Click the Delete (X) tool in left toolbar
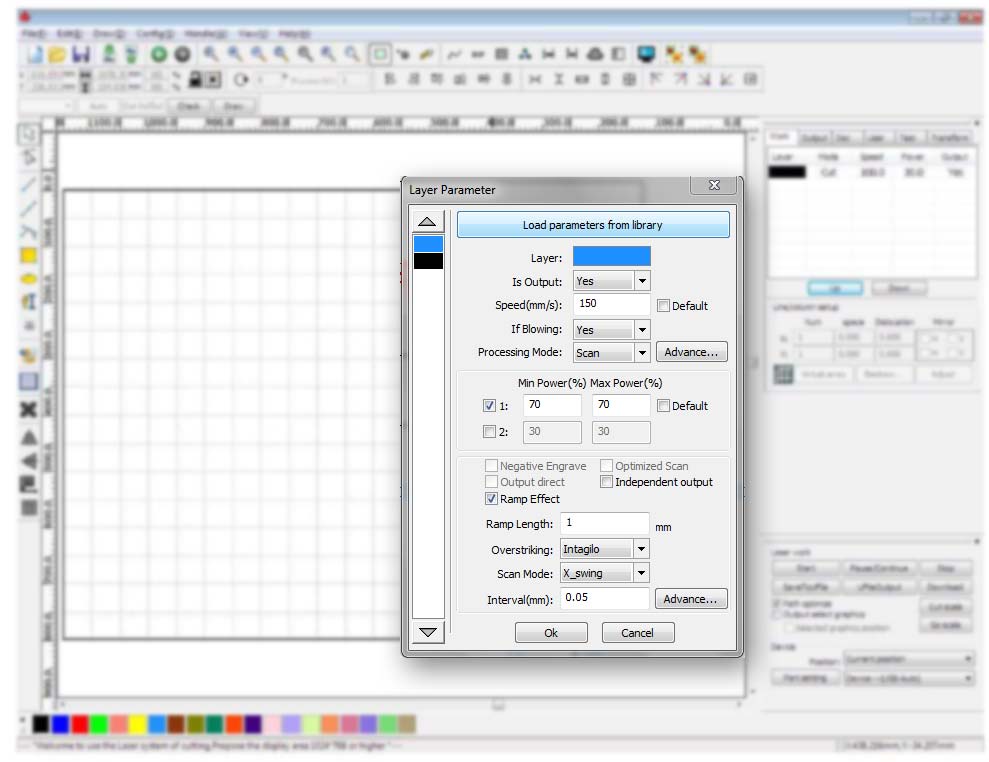This screenshot has width=989, height=762. pyautogui.click(x=25, y=410)
